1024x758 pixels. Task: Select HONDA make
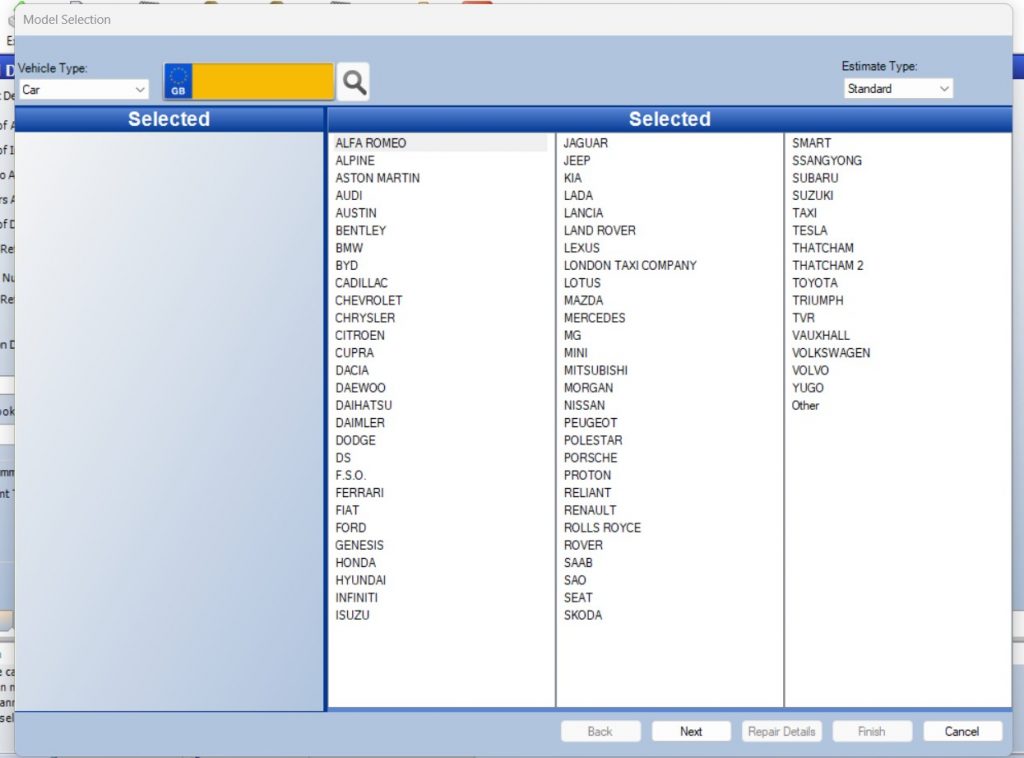355,563
